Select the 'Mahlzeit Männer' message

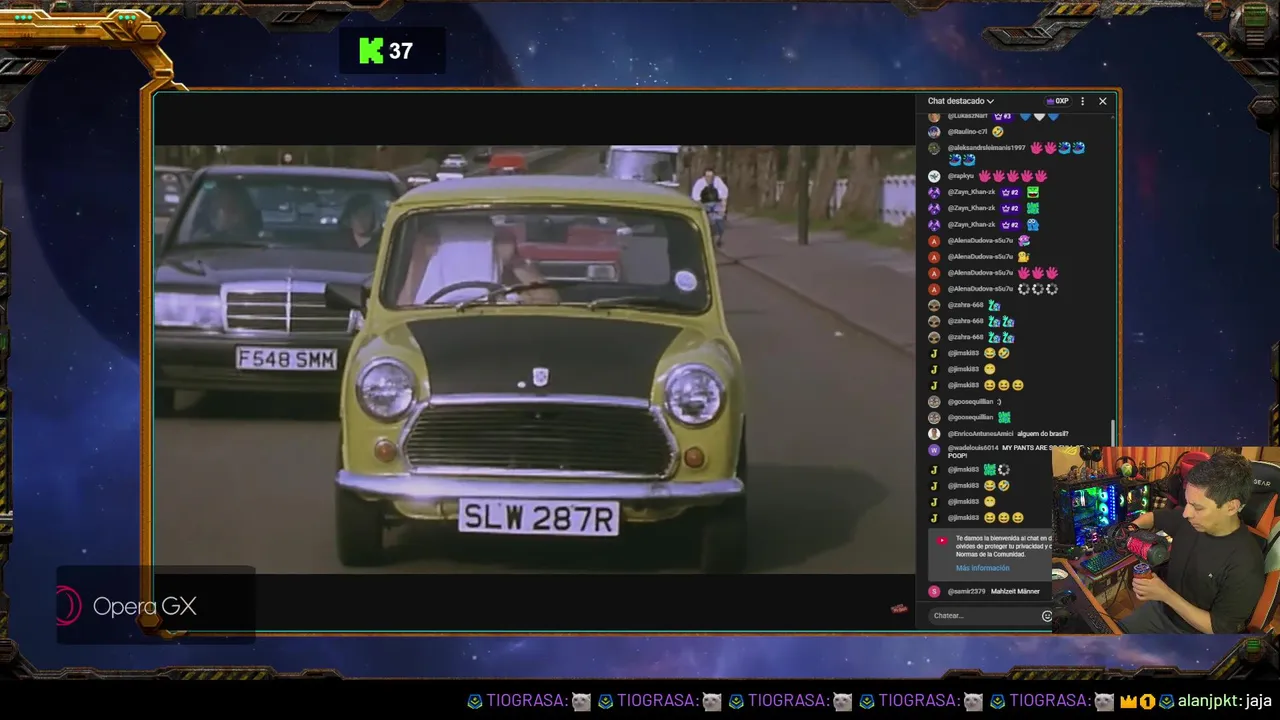[1015, 591]
